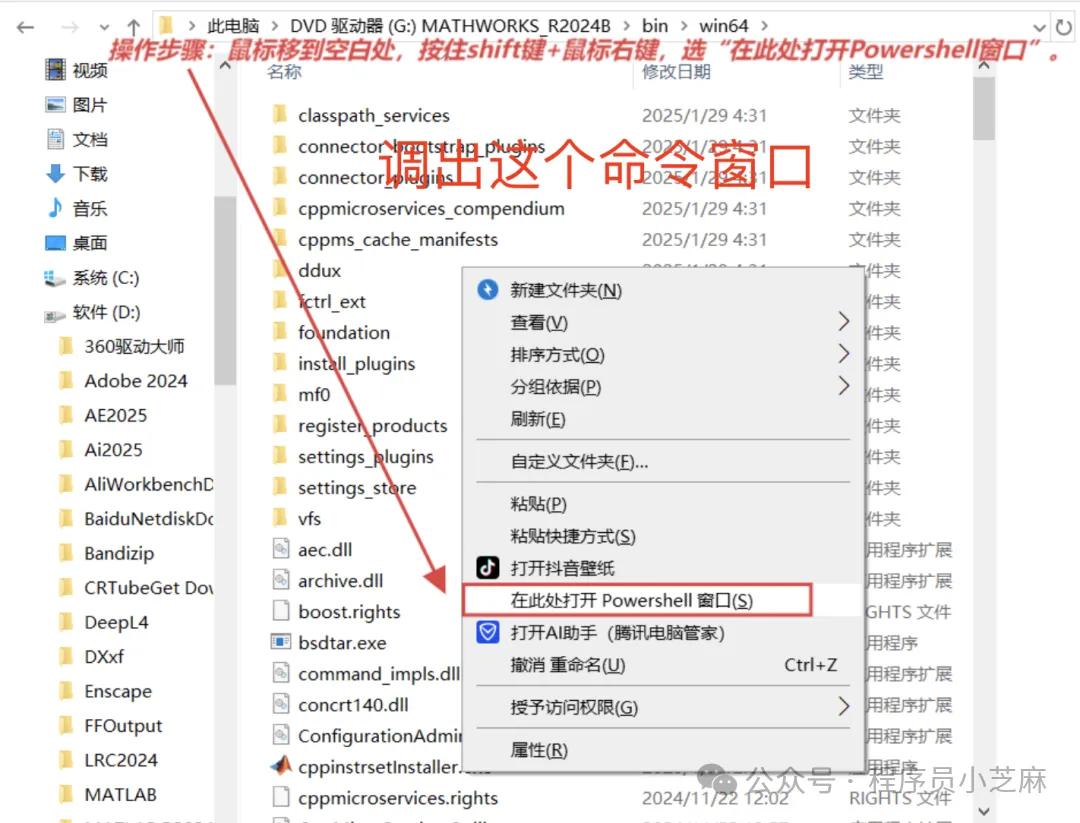Open recent locations dropdown arrow
This screenshot has height=823, width=1080.
point(104,28)
